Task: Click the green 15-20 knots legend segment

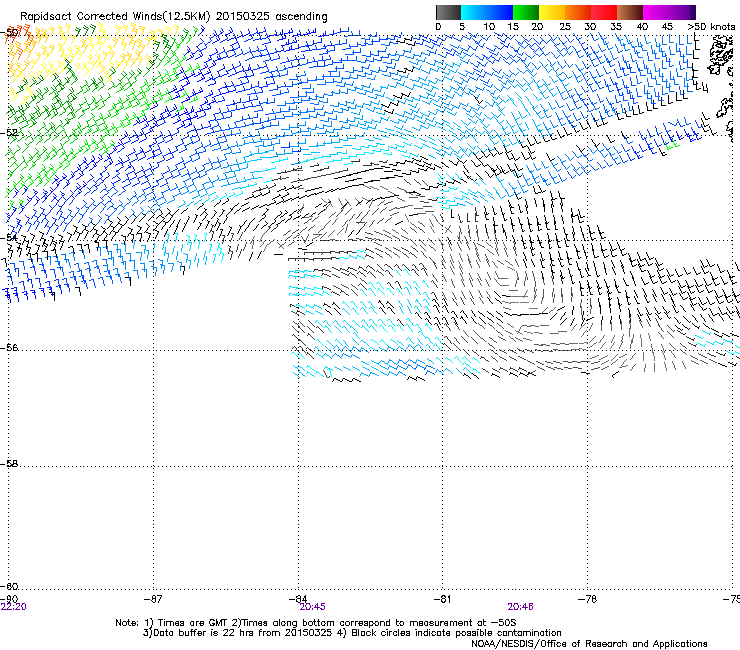Action: coord(526,12)
